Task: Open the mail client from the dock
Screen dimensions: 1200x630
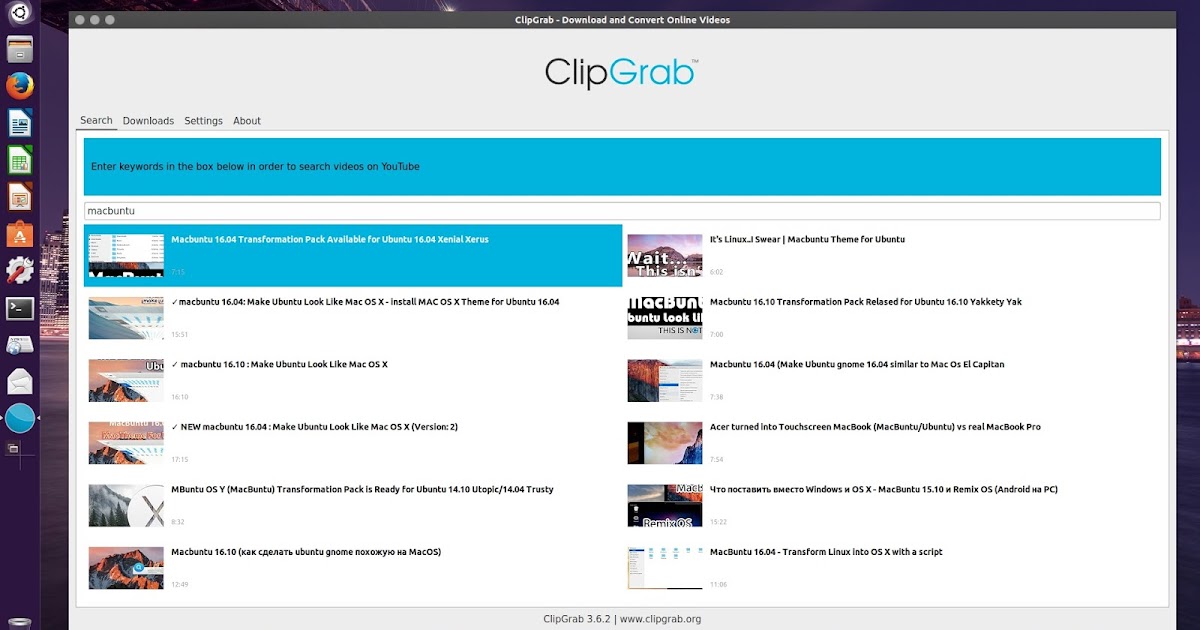Action: 21,381
